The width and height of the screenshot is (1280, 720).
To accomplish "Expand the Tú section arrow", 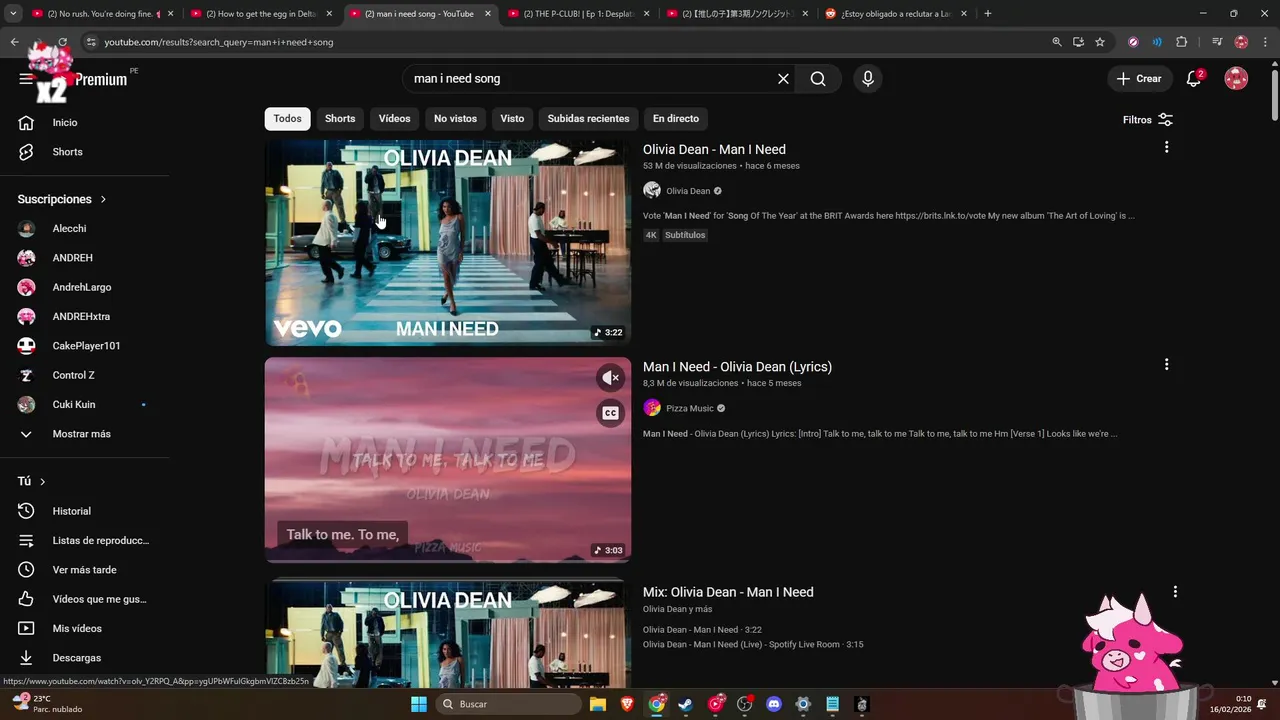I will tap(42, 481).
